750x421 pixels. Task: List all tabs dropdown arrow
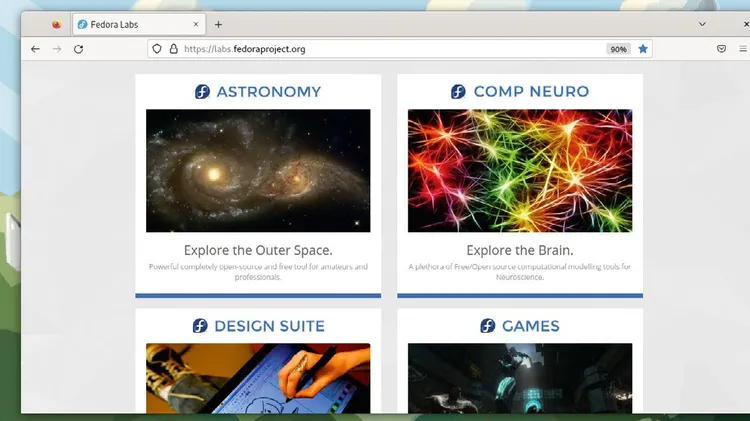click(x=702, y=24)
